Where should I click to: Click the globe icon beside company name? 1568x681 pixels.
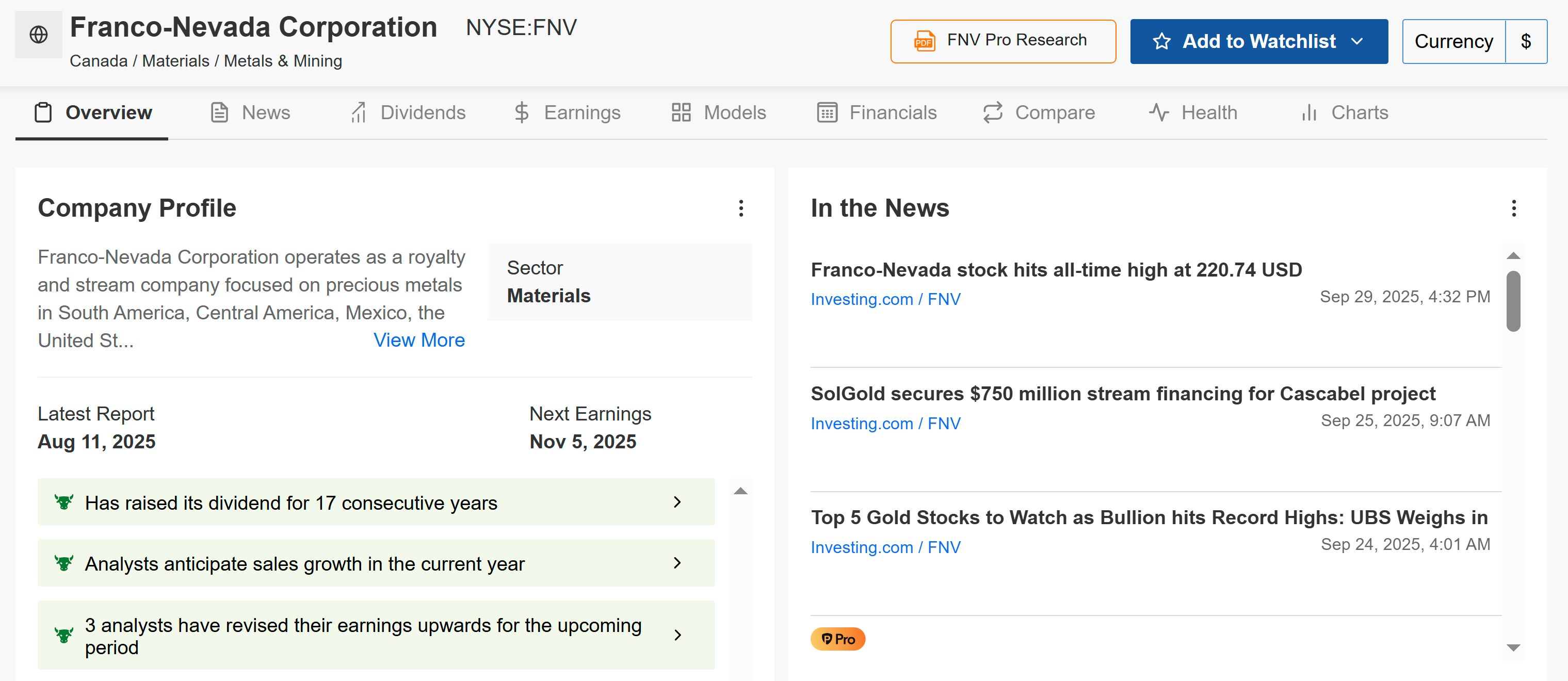[x=38, y=35]
